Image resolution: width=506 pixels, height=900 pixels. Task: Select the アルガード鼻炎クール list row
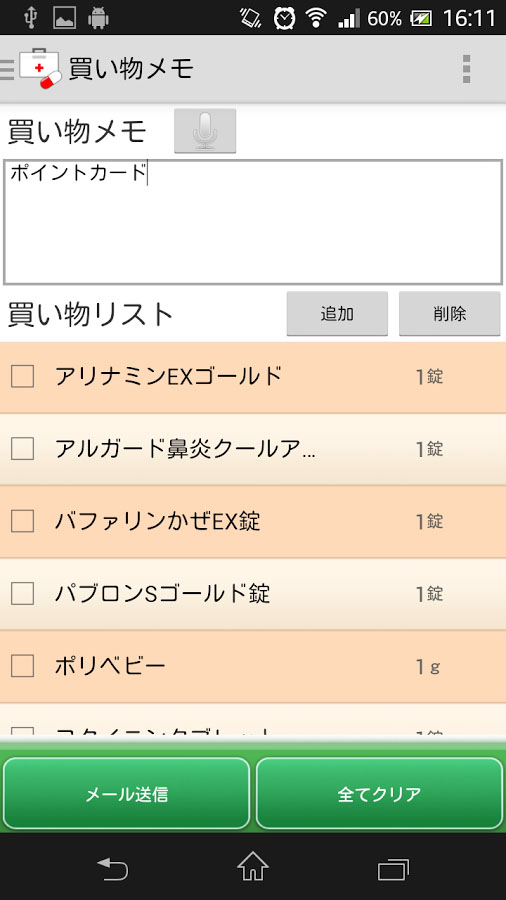pos(253,449)
